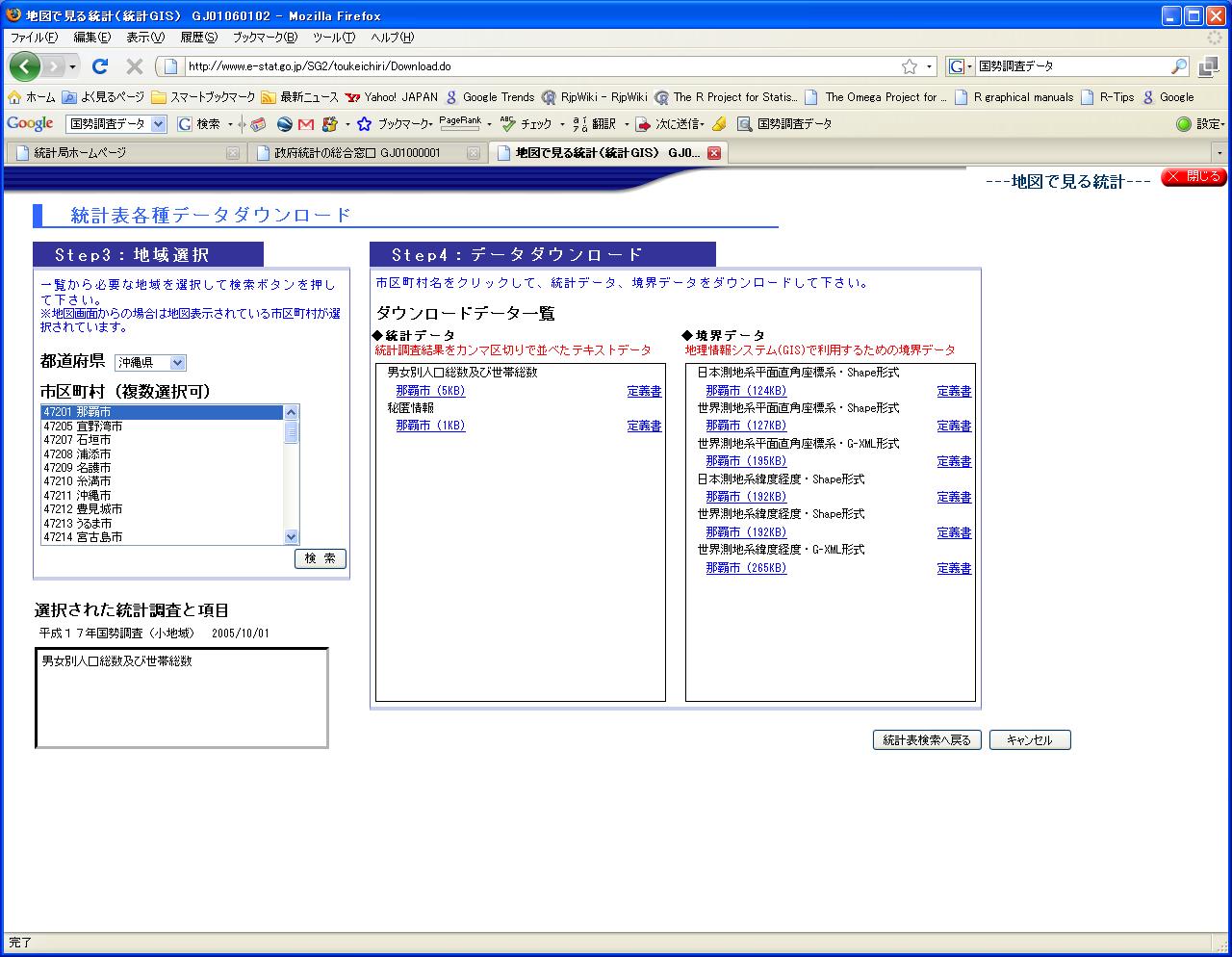The height and width of the screenshot is (957, 1232).
Task: Click the 検索 search button under the list
Action: tap(320, 558)
